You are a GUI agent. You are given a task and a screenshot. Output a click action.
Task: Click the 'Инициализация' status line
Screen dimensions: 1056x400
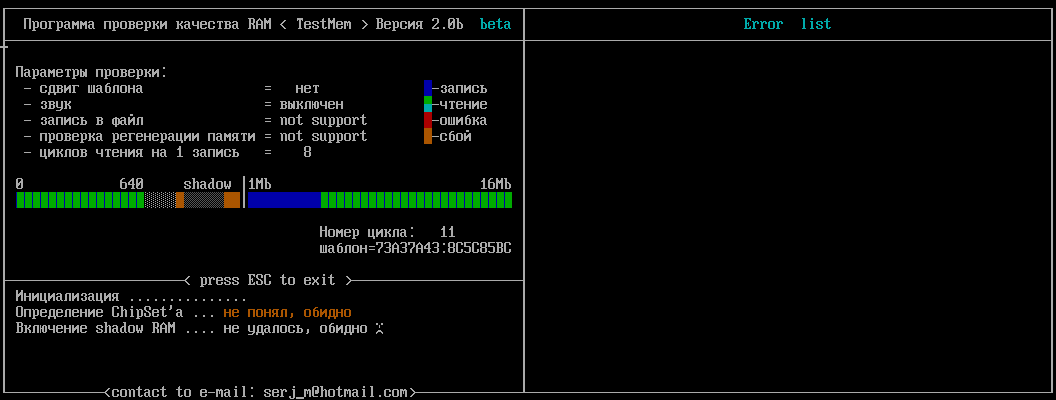click(x=131, y=297)
